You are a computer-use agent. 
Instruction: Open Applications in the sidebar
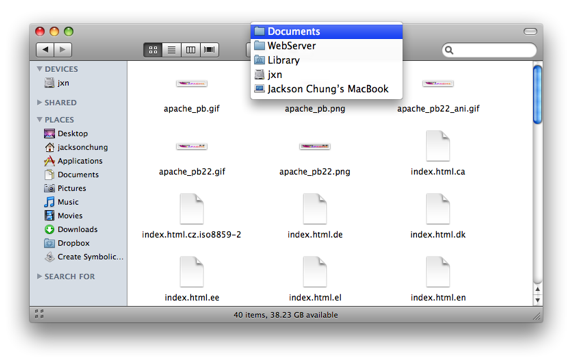[73, 161]
